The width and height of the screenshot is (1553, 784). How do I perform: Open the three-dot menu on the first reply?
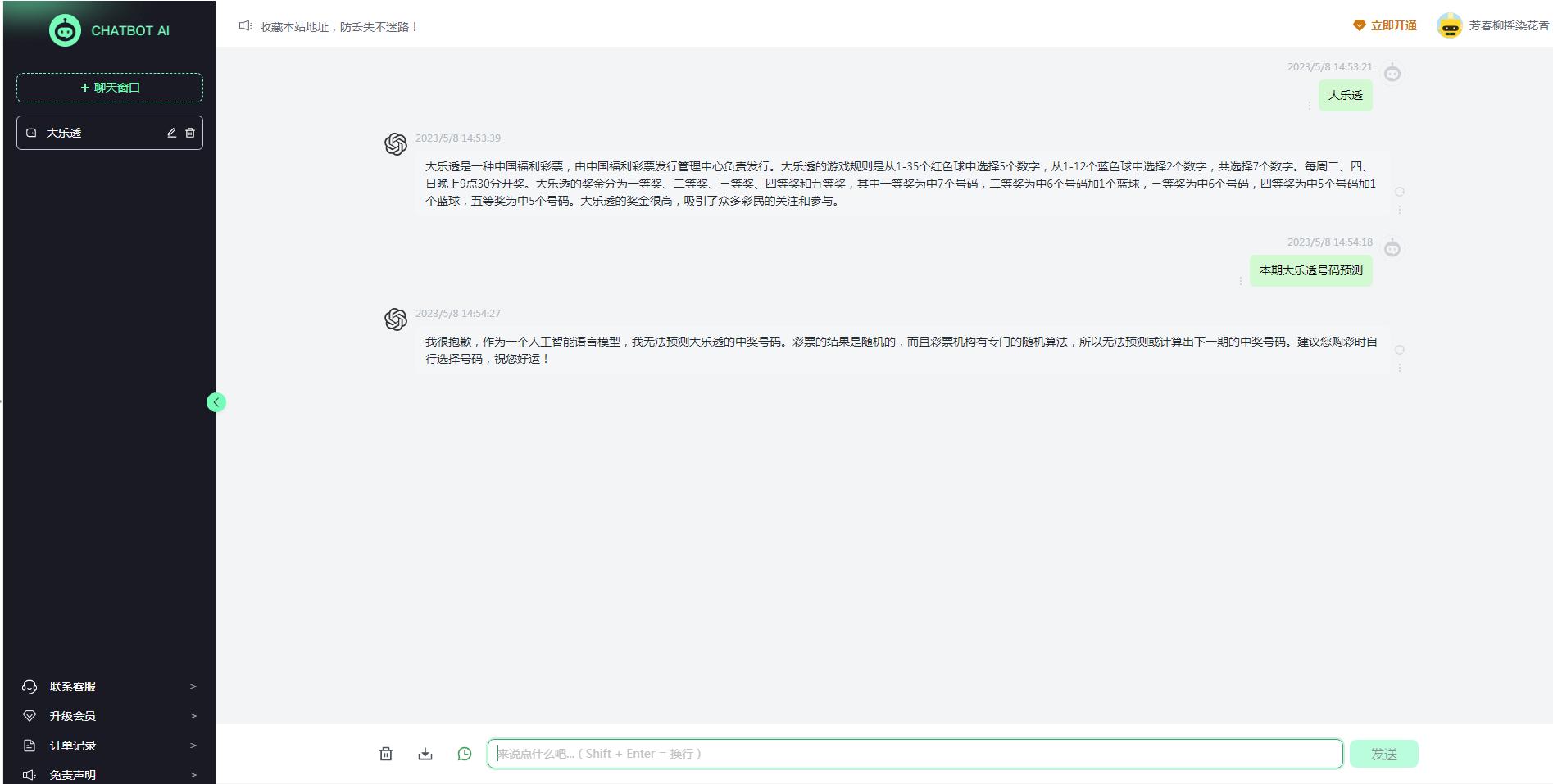[x=1401, y=210]
